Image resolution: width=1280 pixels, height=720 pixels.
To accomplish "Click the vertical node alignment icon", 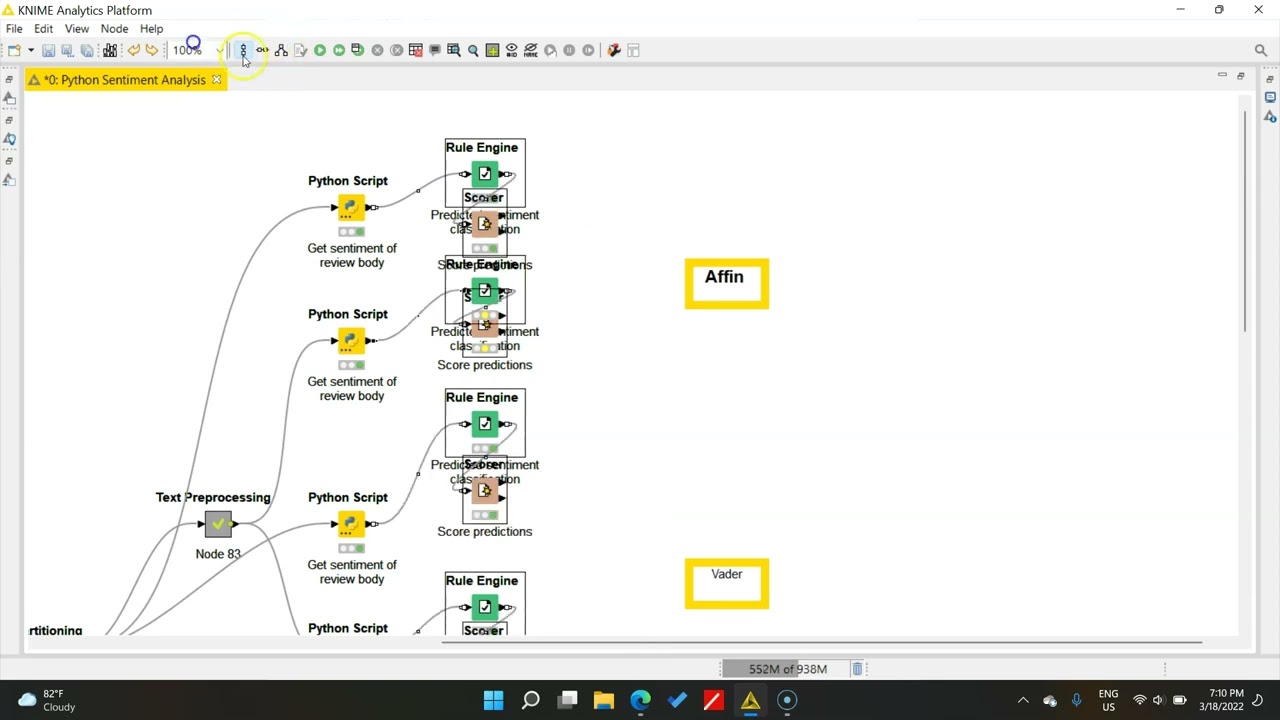I will click(x=243, y=50).
